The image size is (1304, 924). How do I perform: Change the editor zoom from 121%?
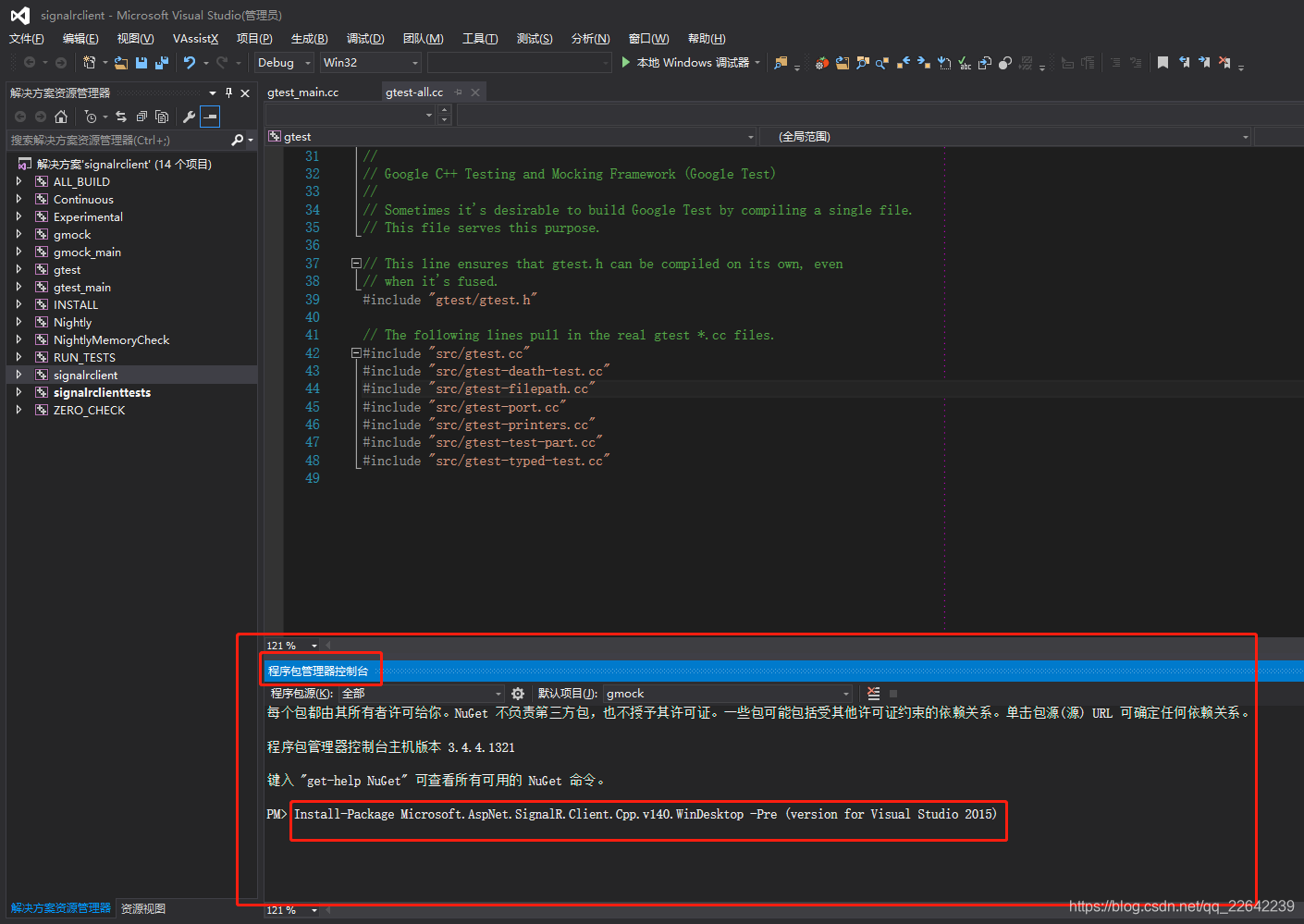pos(289,645)
